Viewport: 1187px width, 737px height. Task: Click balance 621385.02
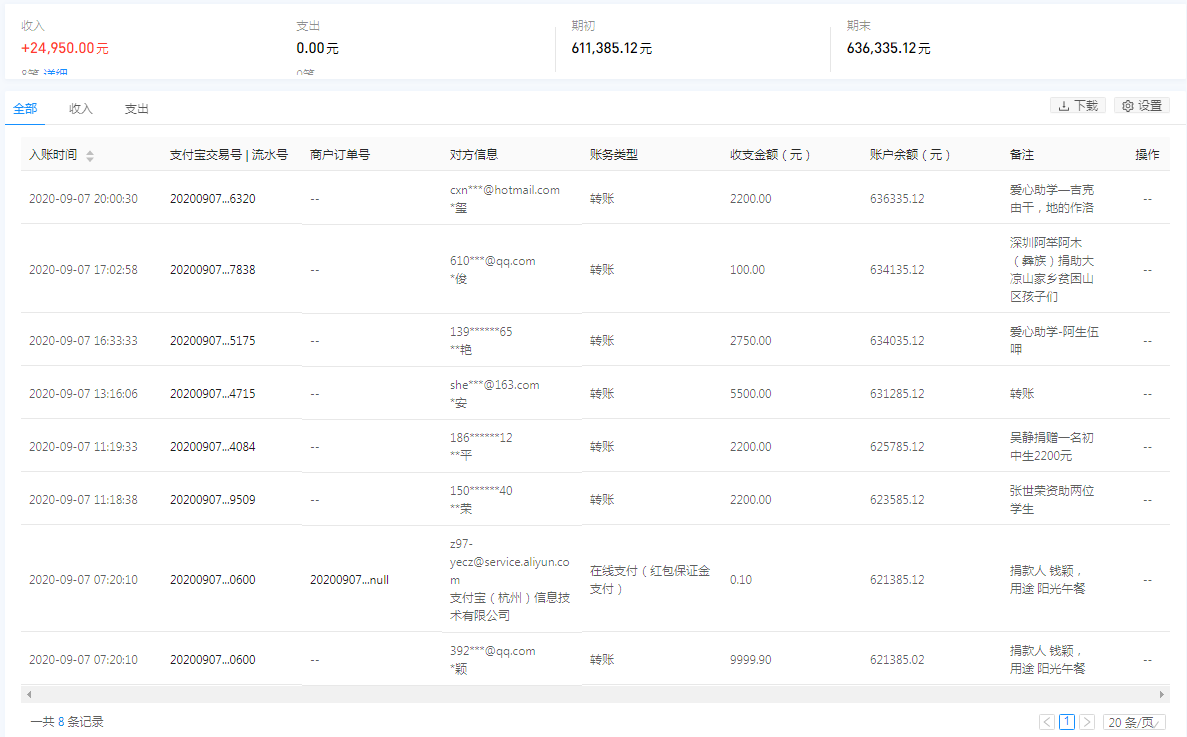[897, 660]
